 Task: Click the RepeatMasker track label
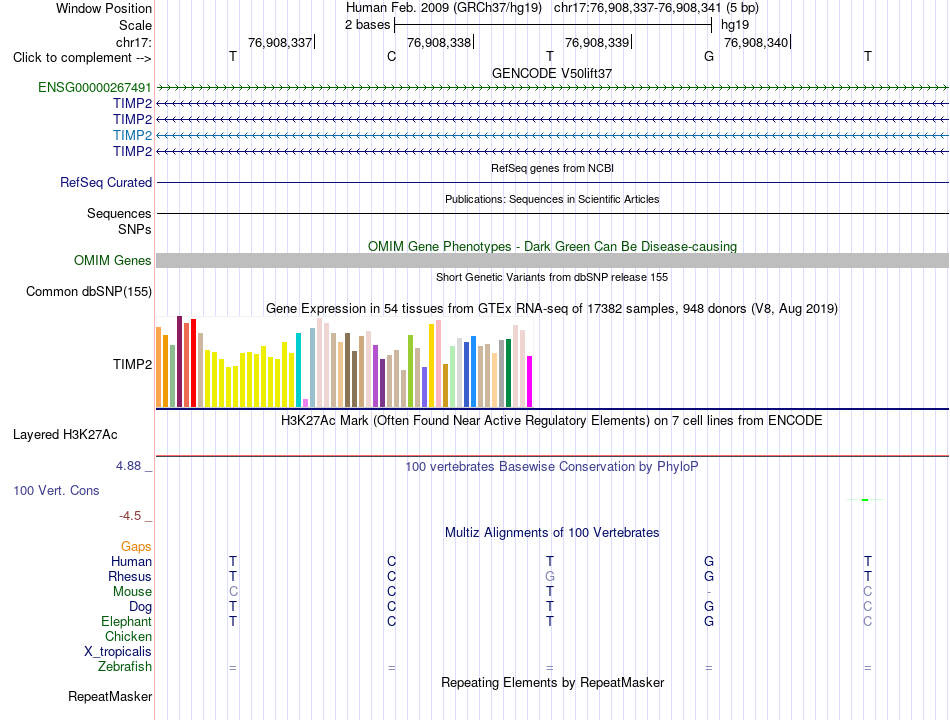click(x=110, y=696)
